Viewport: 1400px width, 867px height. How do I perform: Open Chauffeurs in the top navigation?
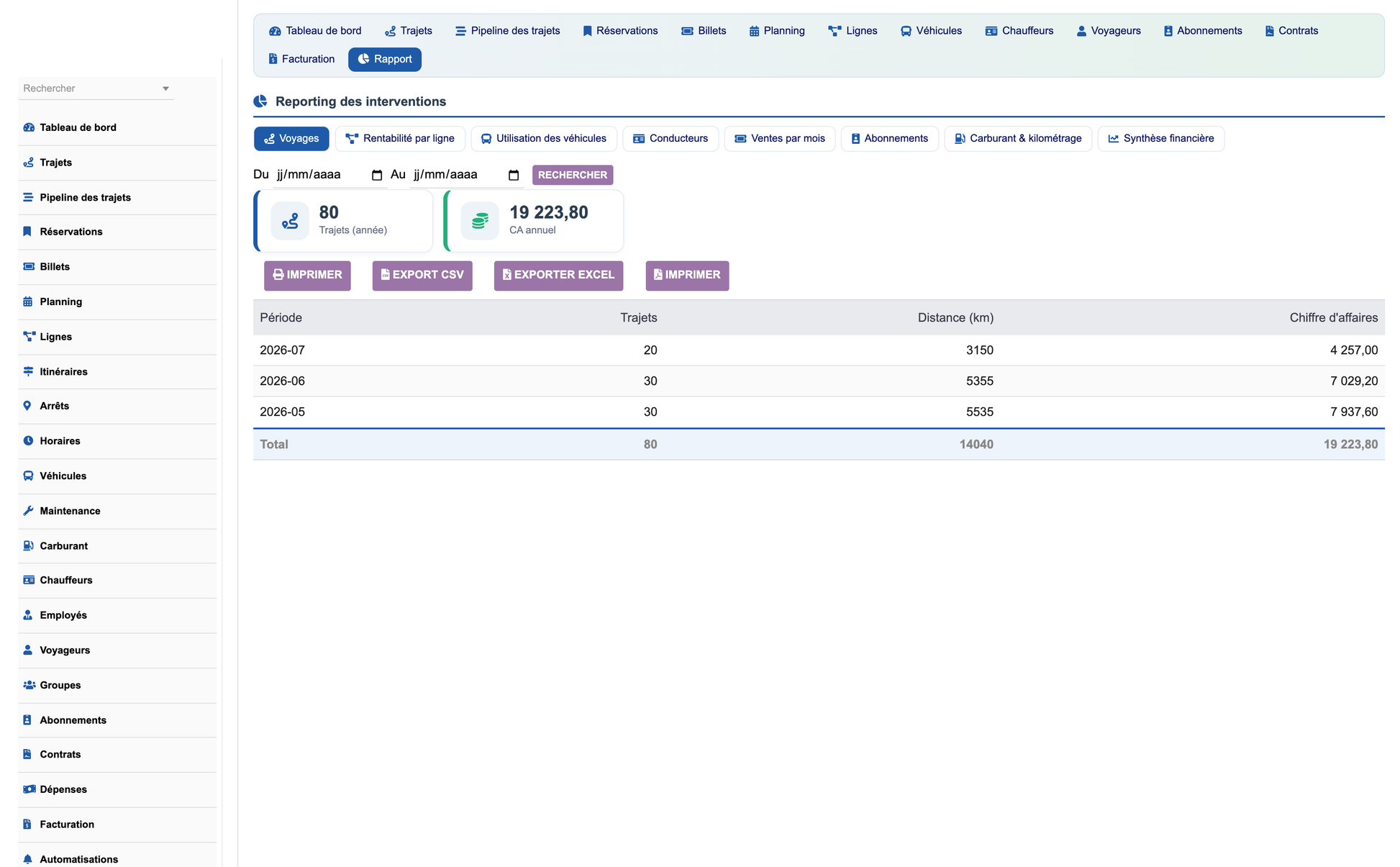[x=1019, y=31]
